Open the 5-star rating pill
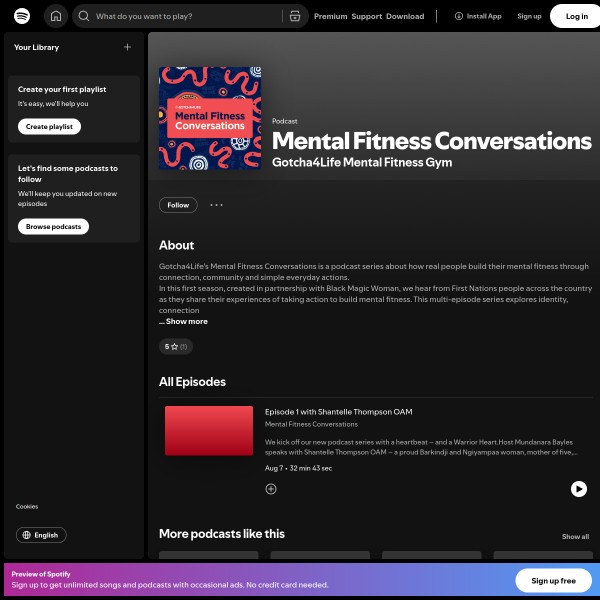 click(176, 347)
